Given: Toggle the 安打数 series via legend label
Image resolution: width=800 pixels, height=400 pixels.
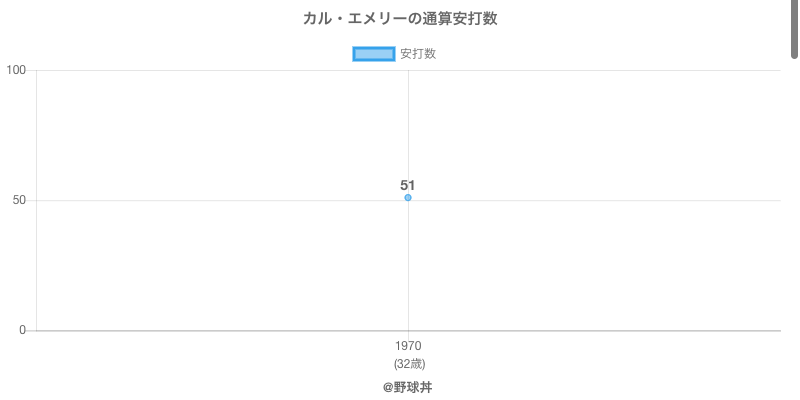Looking at the screenshot, I should [x=418, y=54].
